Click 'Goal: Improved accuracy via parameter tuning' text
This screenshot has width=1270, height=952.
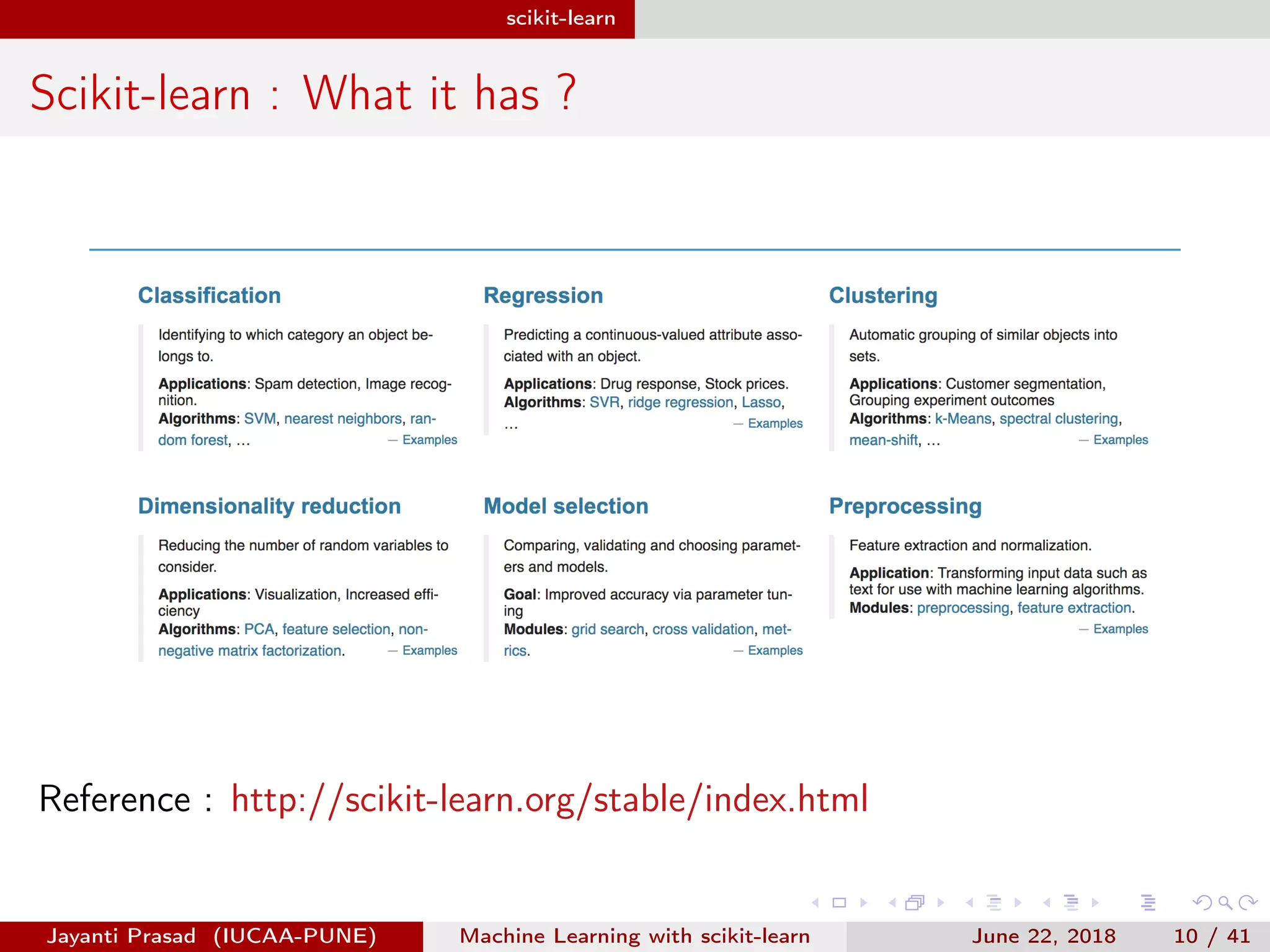point(647,602)
